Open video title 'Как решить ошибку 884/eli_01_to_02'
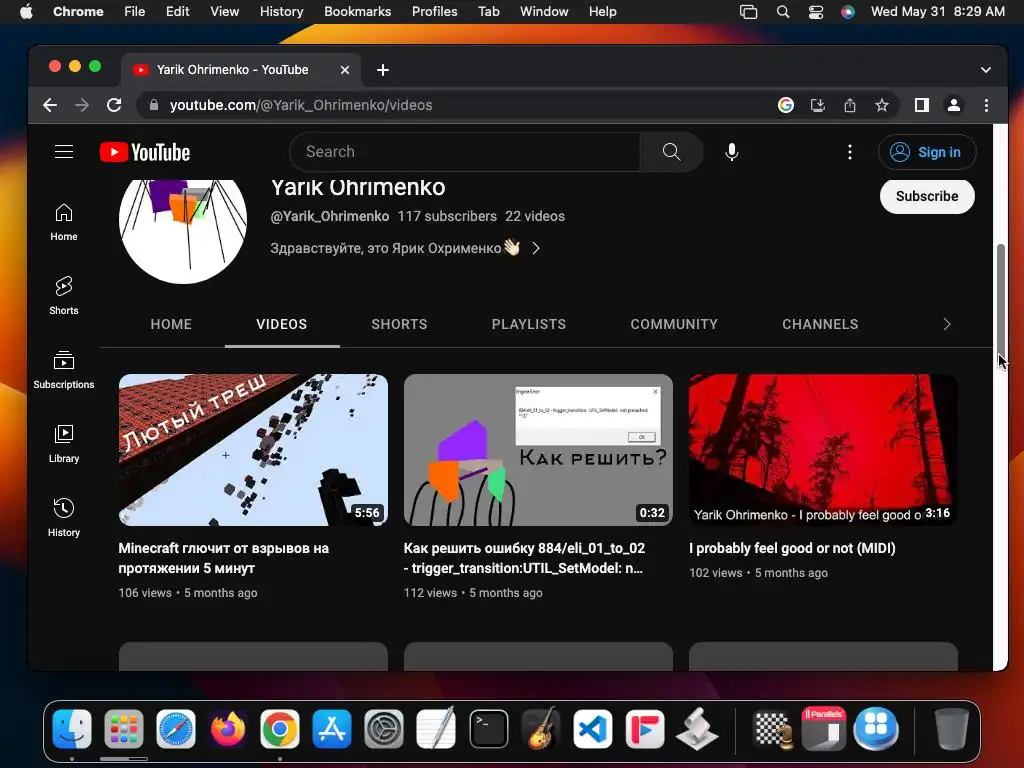 [x=524, y=558]
